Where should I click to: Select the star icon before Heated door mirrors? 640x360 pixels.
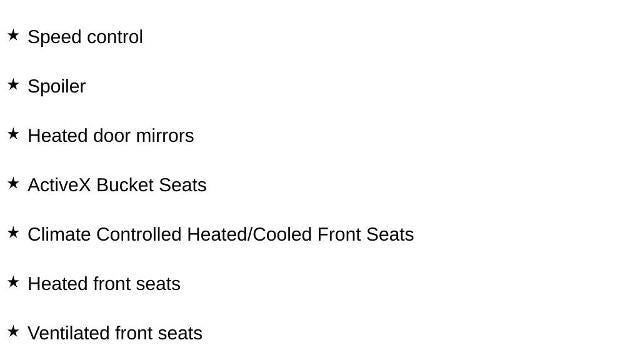click(13, 134)
